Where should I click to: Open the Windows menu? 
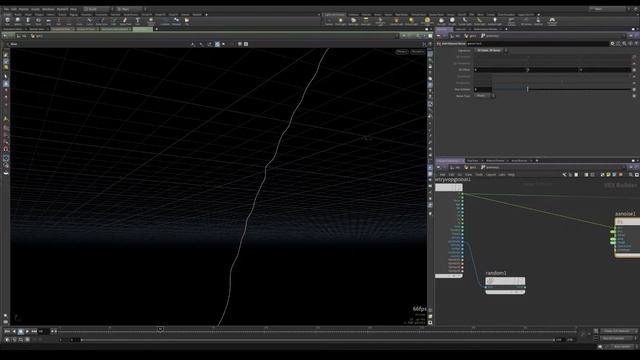click(x=48, y=9)
